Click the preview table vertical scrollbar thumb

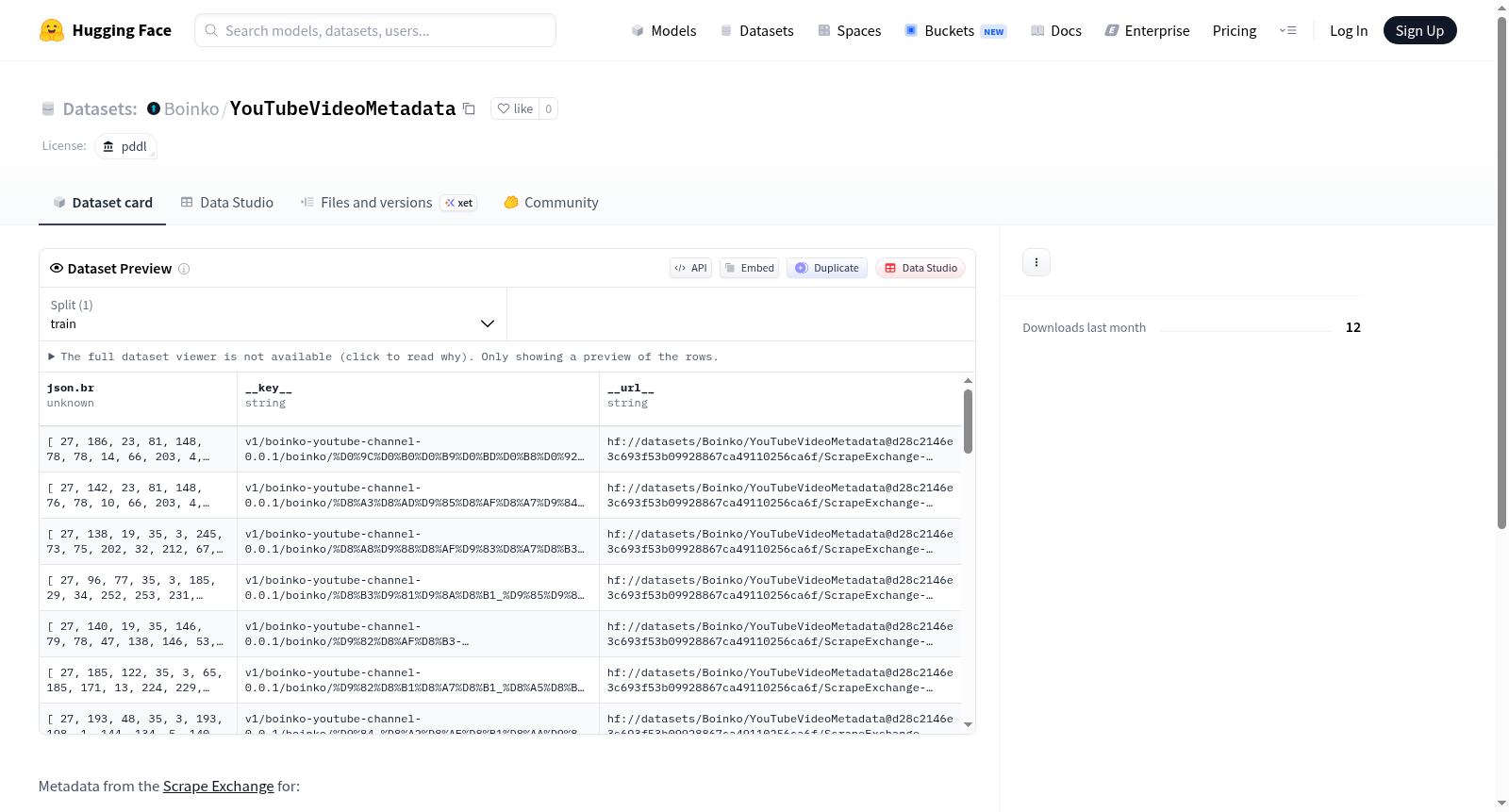pos(968,421)
